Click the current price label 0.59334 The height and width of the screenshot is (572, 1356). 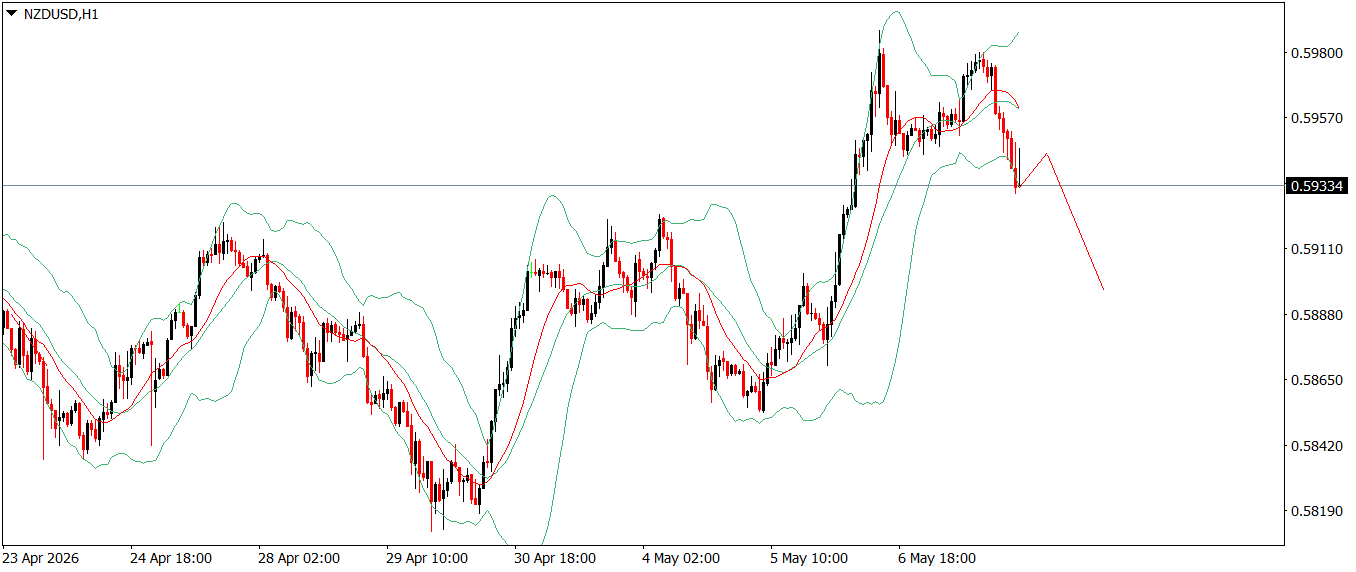pos(1318,185)
